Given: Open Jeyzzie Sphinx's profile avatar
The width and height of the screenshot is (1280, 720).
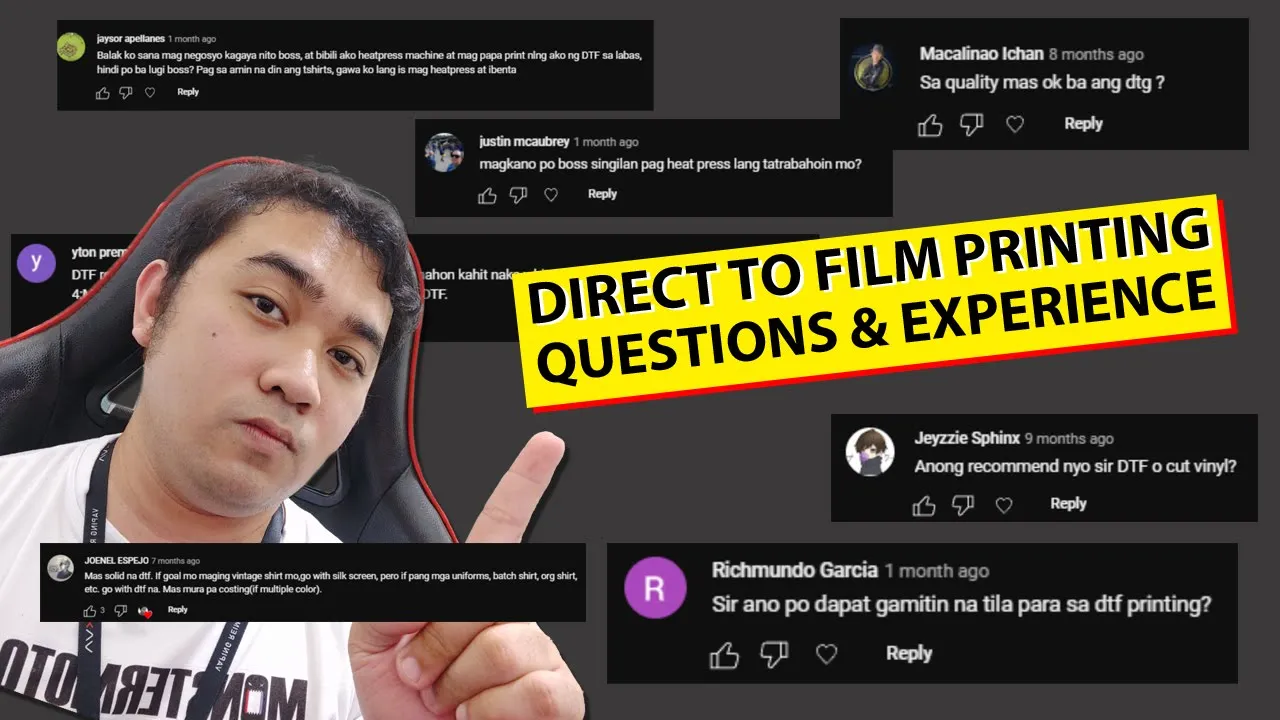Looking at the screenshot, I should click(x=869, y=451).
